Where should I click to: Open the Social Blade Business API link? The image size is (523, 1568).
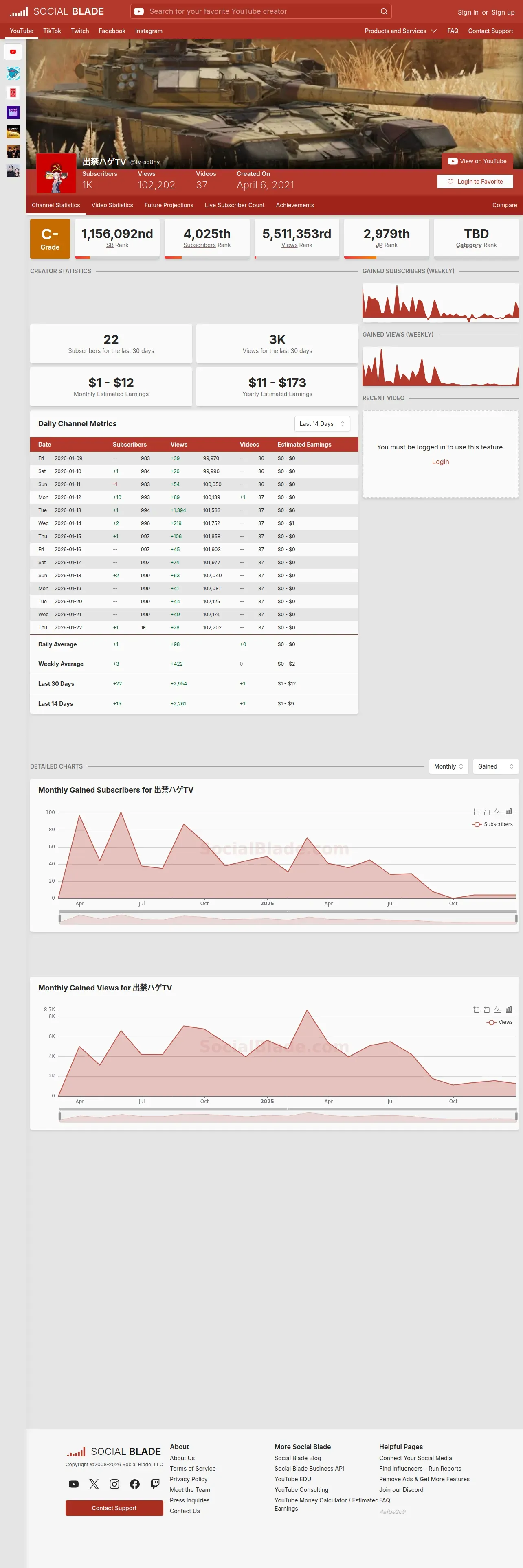coord(309,1469)
